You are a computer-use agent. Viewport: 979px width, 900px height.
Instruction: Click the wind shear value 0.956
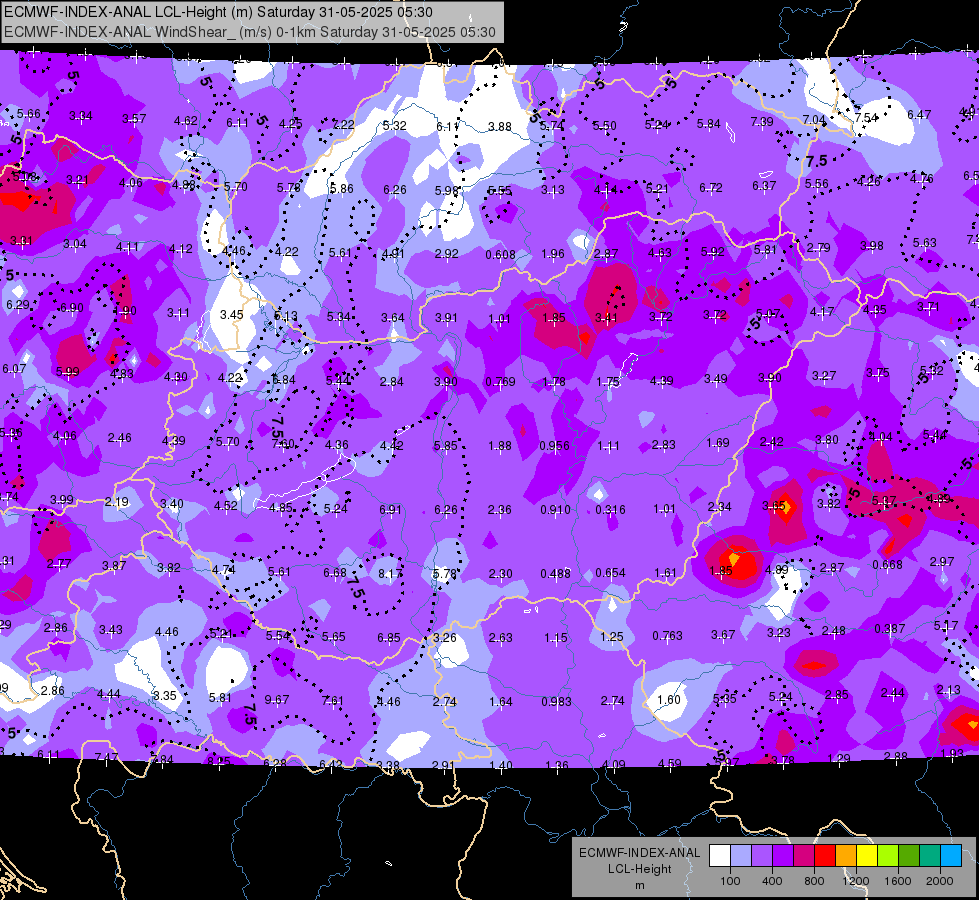tap(554, 445)
